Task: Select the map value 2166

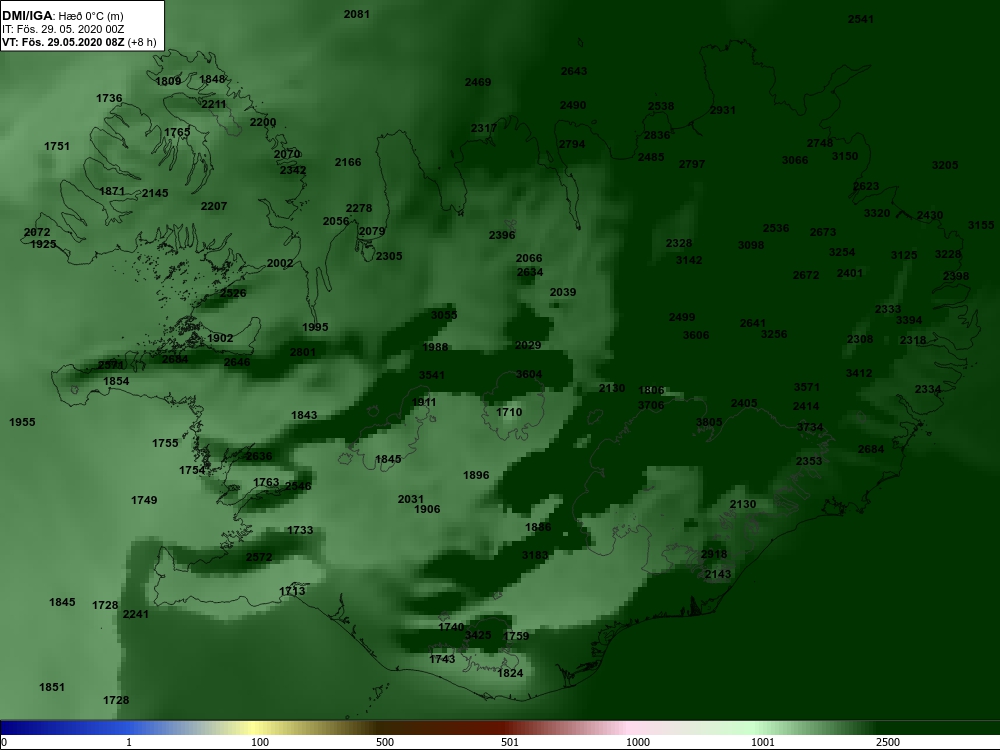Action: pos(348,163)
